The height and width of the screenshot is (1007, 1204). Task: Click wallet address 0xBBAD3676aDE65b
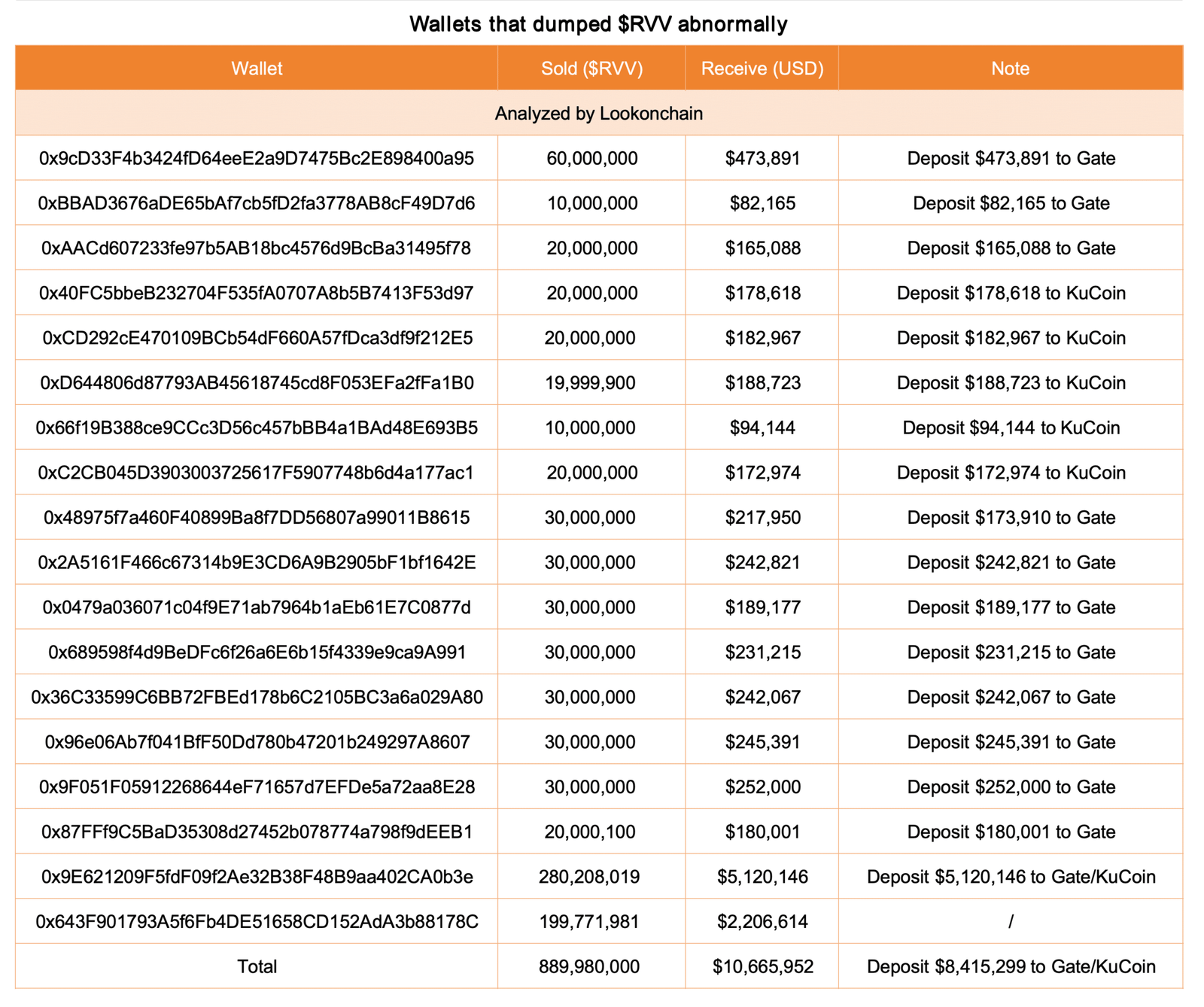[x=257, y=203]
